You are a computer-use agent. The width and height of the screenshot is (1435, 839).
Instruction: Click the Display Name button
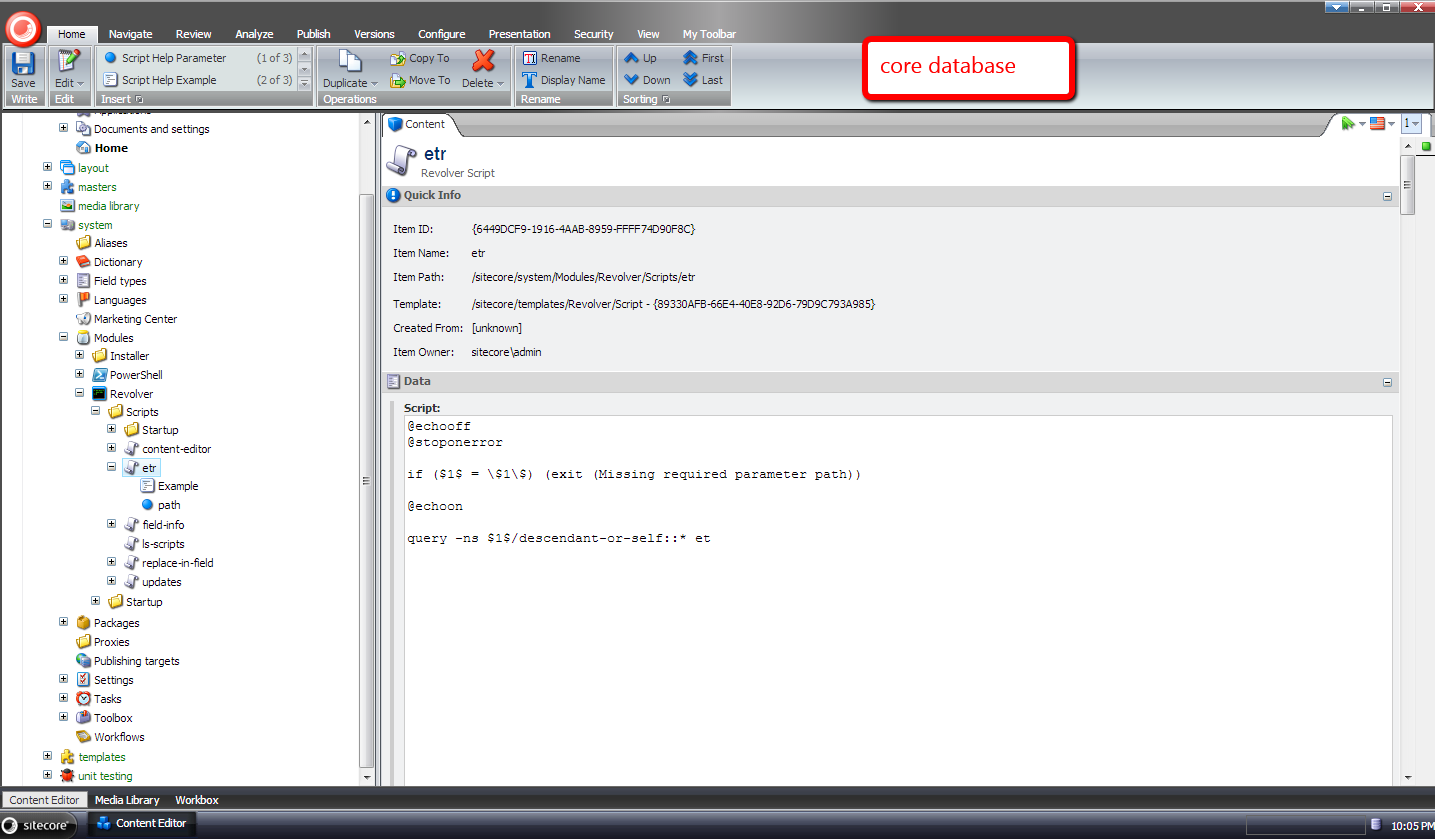tap(564, 80)
